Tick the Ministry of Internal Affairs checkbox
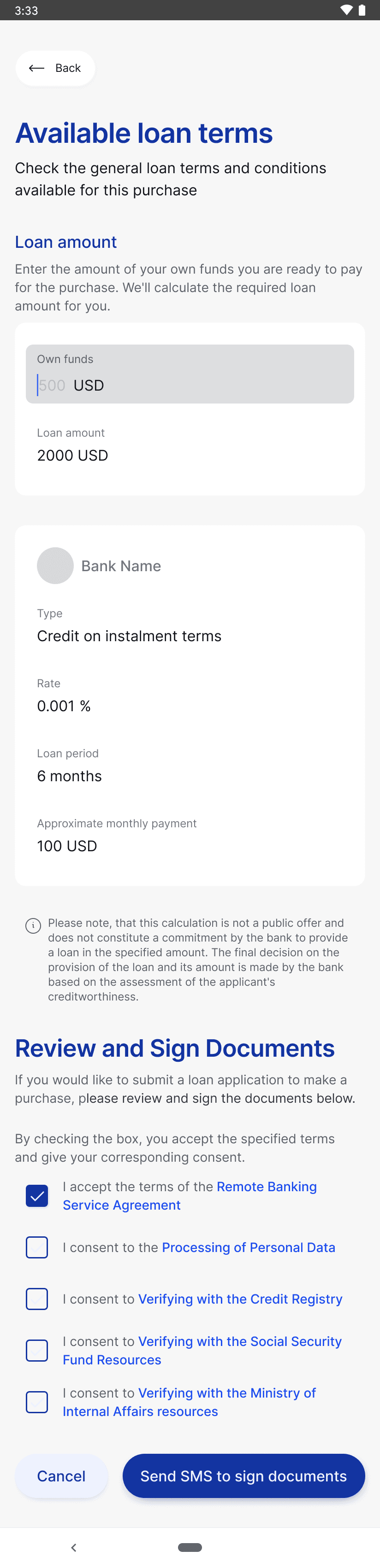Viewport: 380px width, 1568px height. point(37,1402)
